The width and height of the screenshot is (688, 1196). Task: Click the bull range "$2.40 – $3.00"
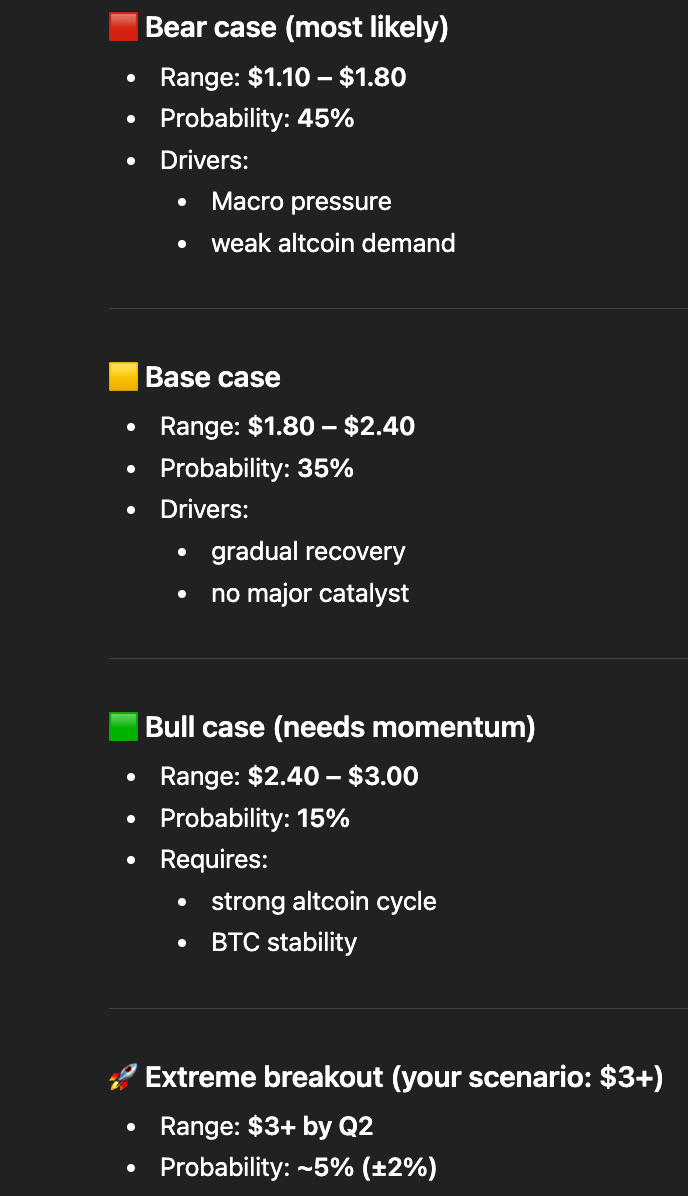pyautogui.click(x=333, y=777)
